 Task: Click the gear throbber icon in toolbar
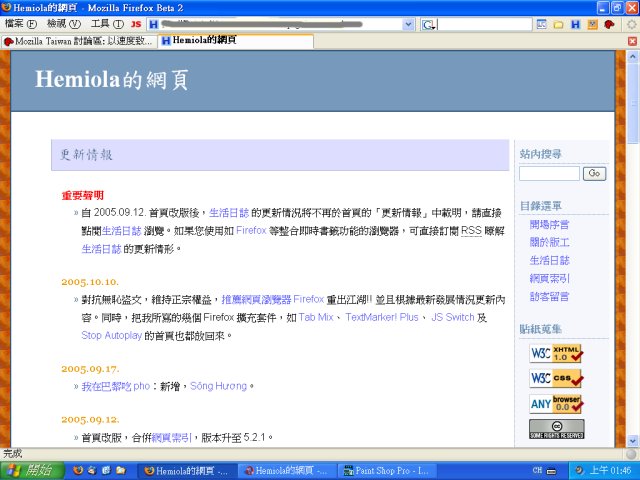point(631,24)
